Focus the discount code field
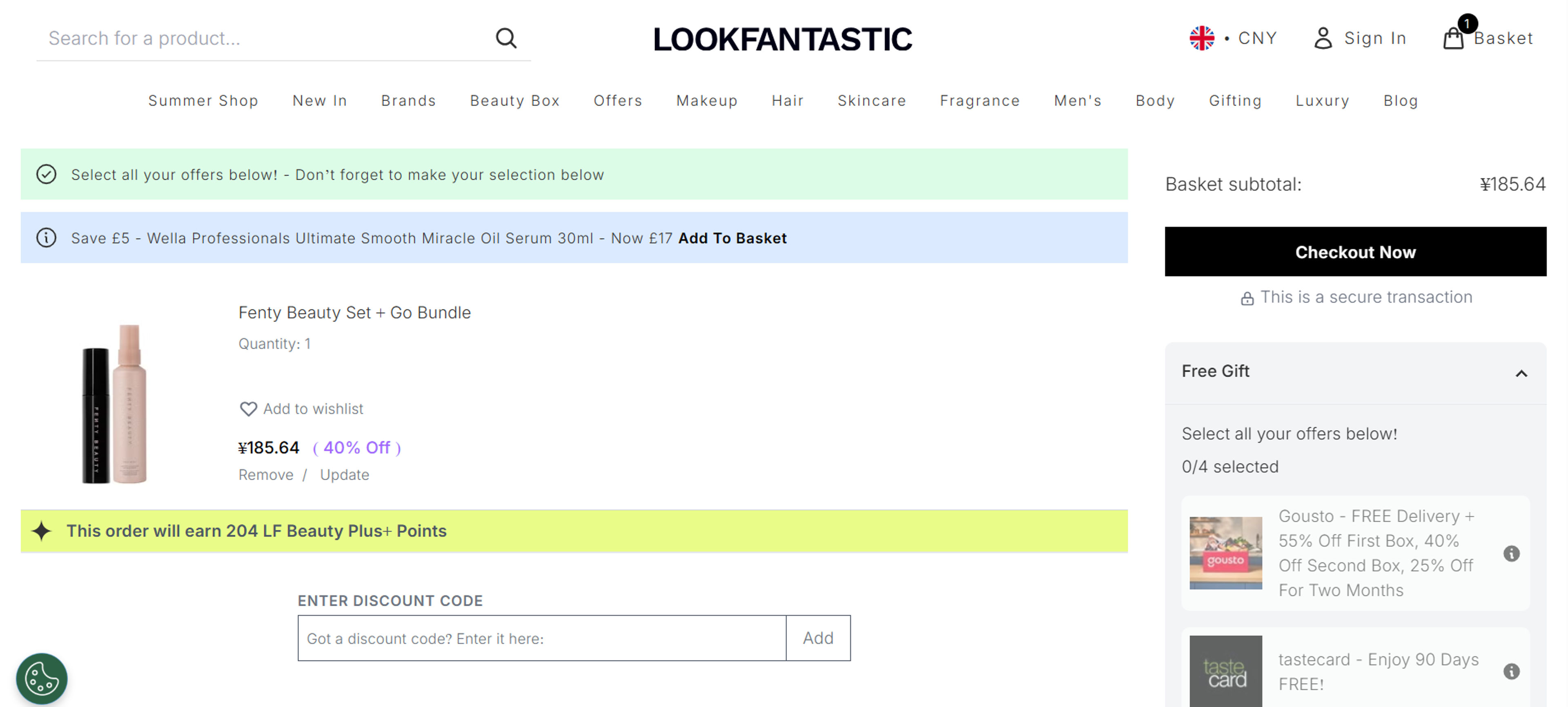Image resolution: width=1568 pixels, height=707 pixels. (x=541, y=638)
